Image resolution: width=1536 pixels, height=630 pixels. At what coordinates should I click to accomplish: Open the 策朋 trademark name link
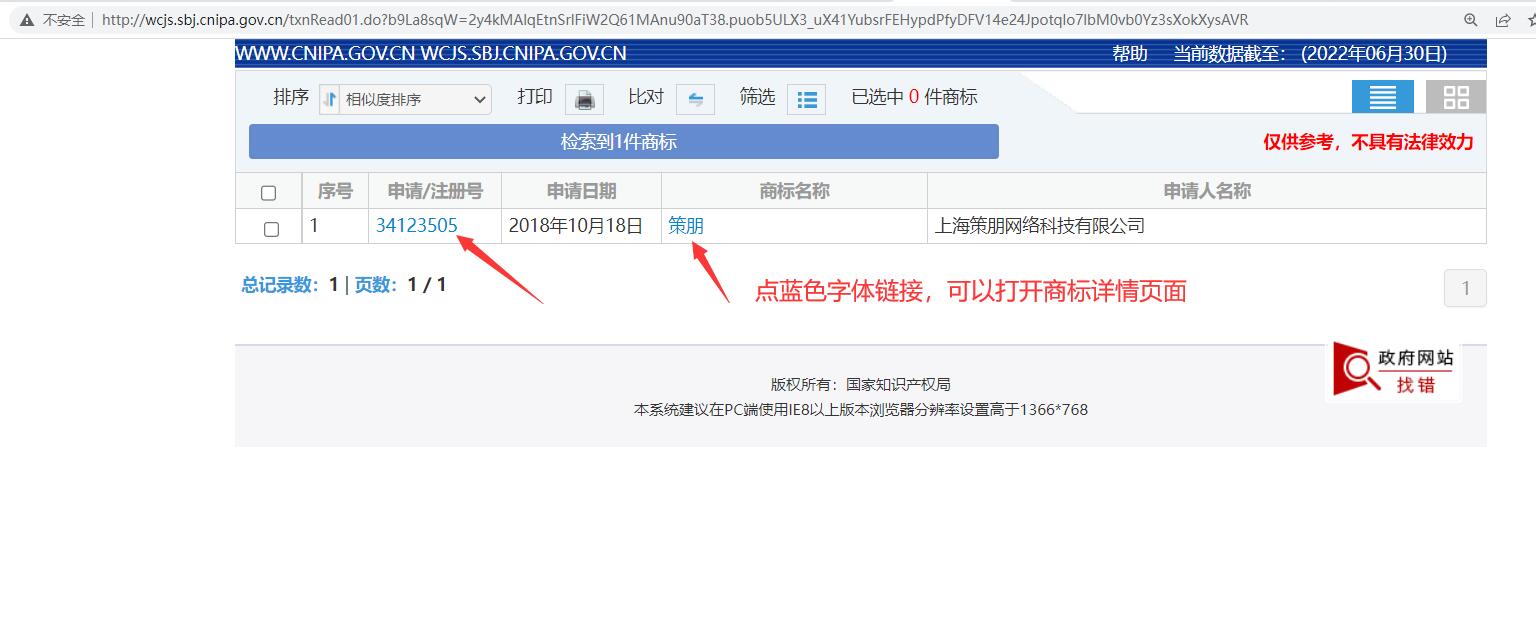(x=686, y=226)
